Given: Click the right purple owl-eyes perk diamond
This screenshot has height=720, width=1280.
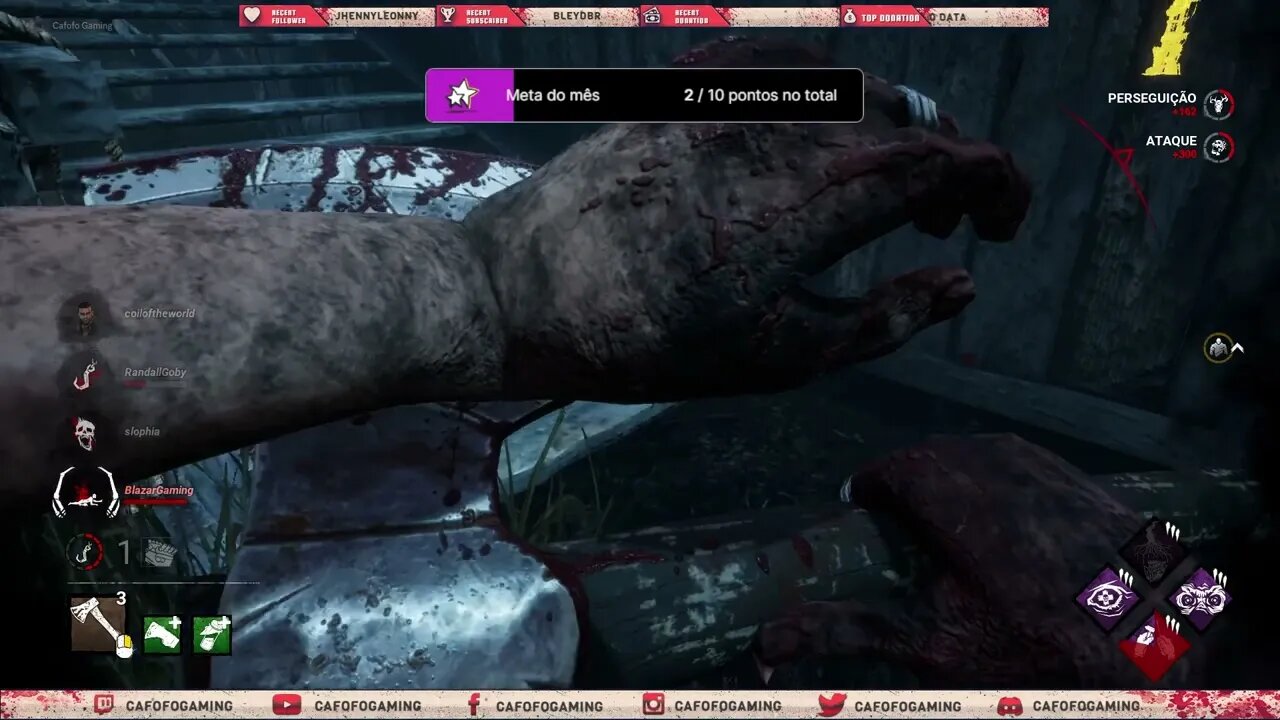Looking at the screenshot, I should [1199, 598].
